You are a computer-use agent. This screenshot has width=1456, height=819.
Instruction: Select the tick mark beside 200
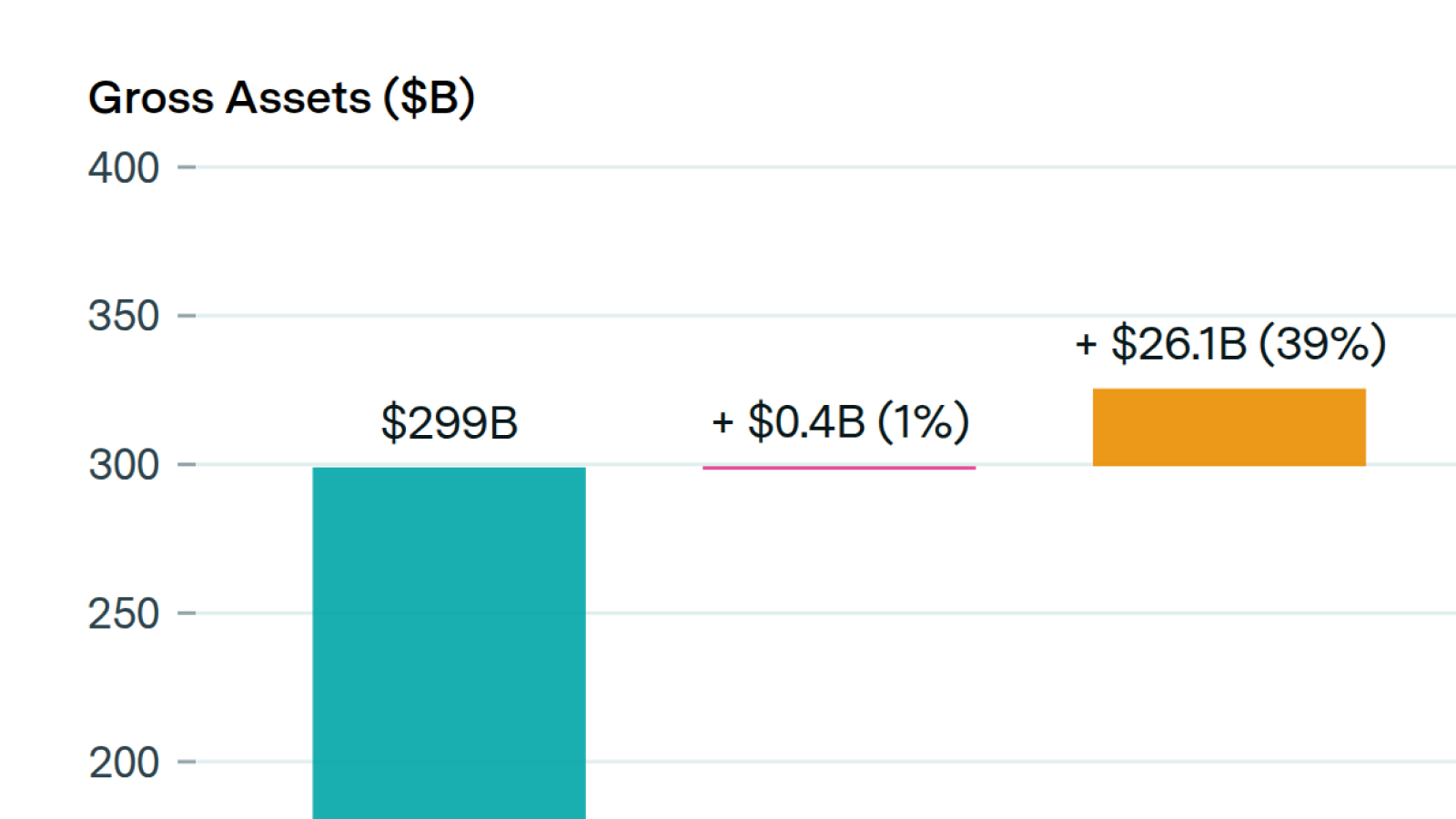[x=187, y=762]
